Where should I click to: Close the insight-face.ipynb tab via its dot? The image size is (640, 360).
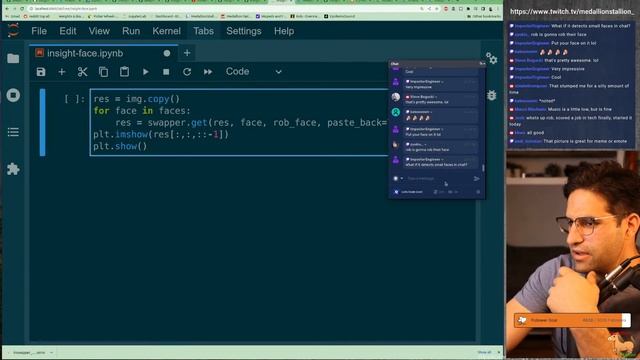[x=167, y=53]
